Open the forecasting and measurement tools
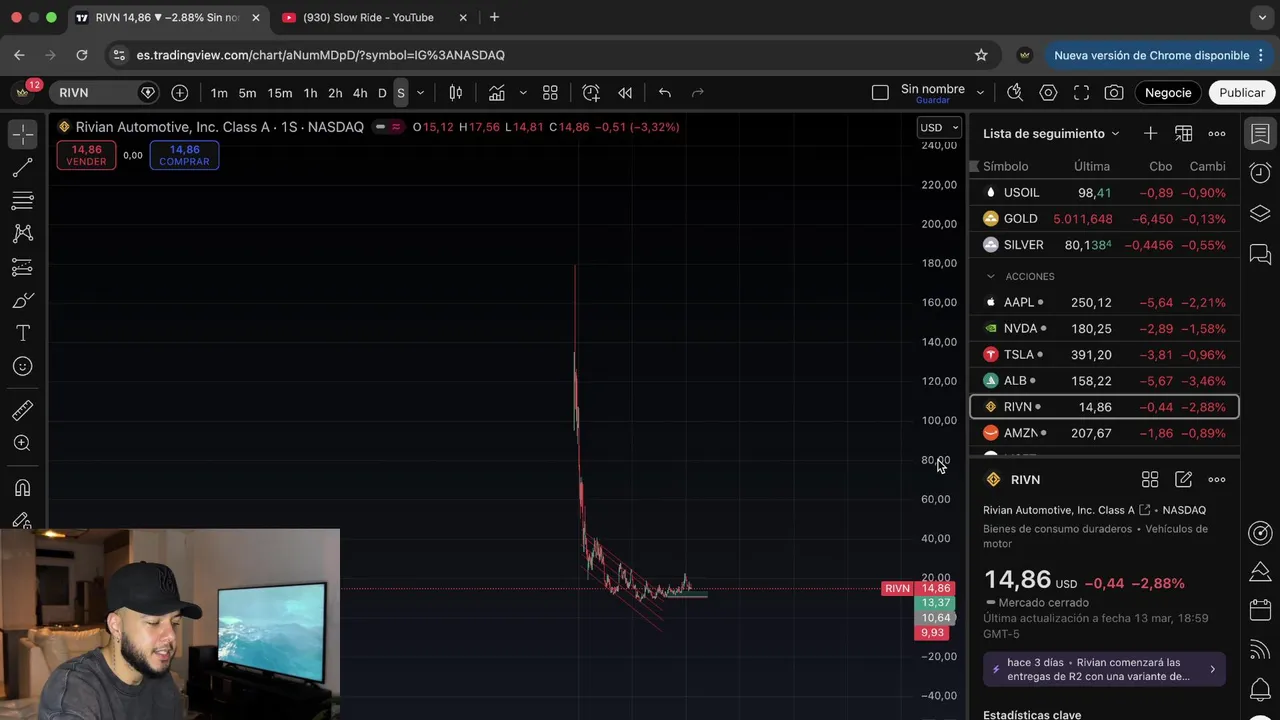1280x720 pixels. [23, 267]
